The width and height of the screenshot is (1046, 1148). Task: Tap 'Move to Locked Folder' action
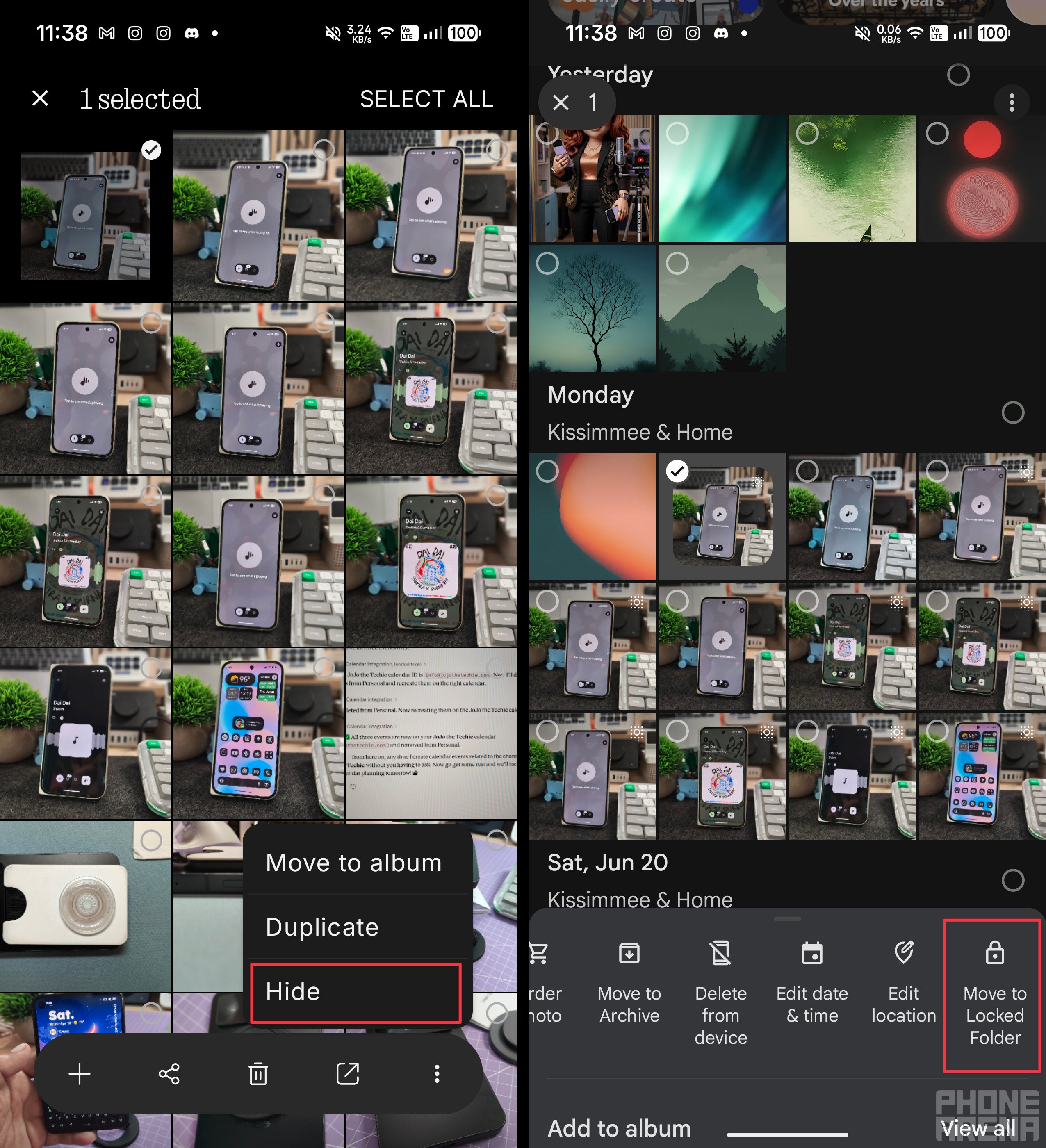pyautogui.click(x=991, y=995)
